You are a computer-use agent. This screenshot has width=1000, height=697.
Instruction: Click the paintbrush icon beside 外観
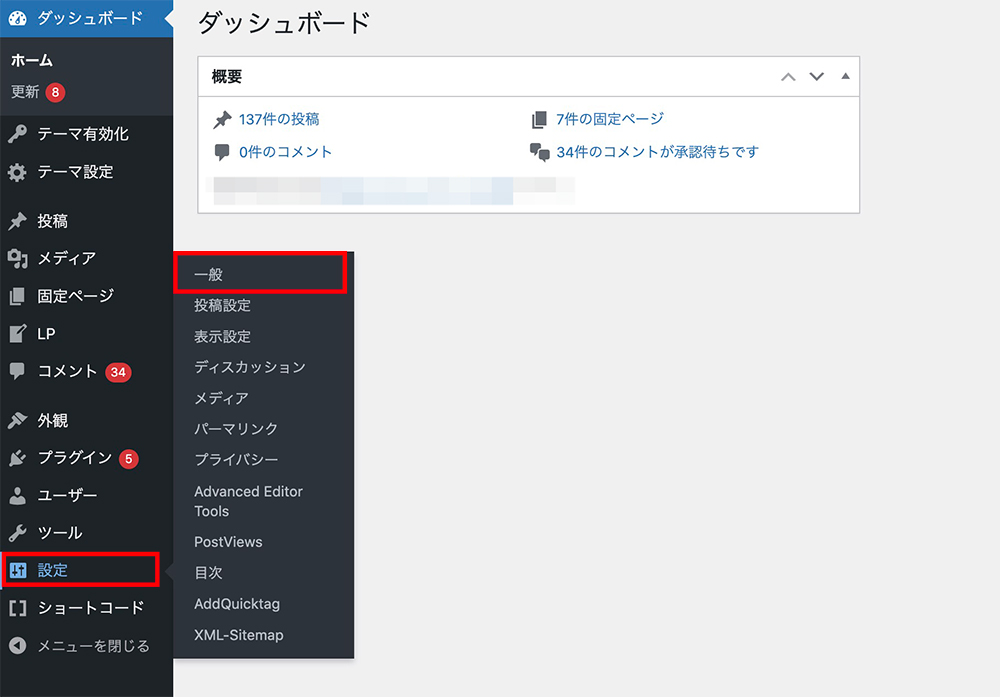[x=18, y=420]
